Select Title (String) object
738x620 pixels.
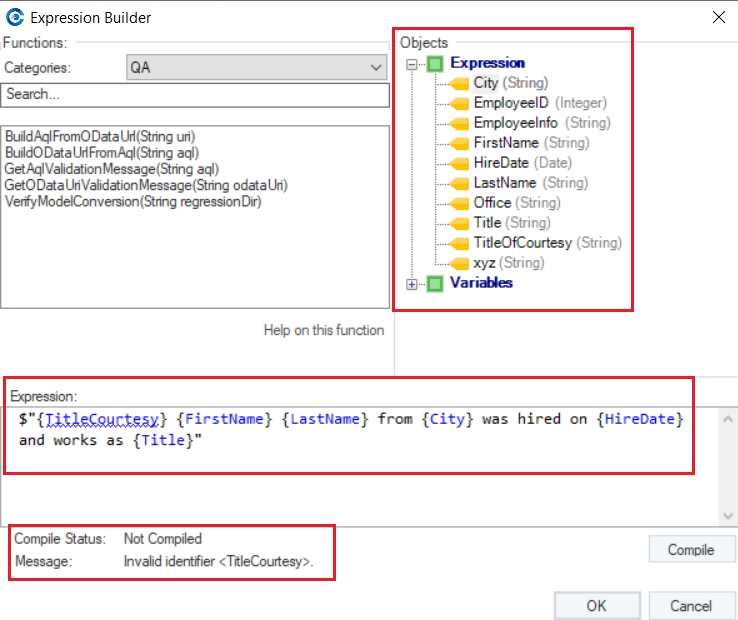pos(512,223)
